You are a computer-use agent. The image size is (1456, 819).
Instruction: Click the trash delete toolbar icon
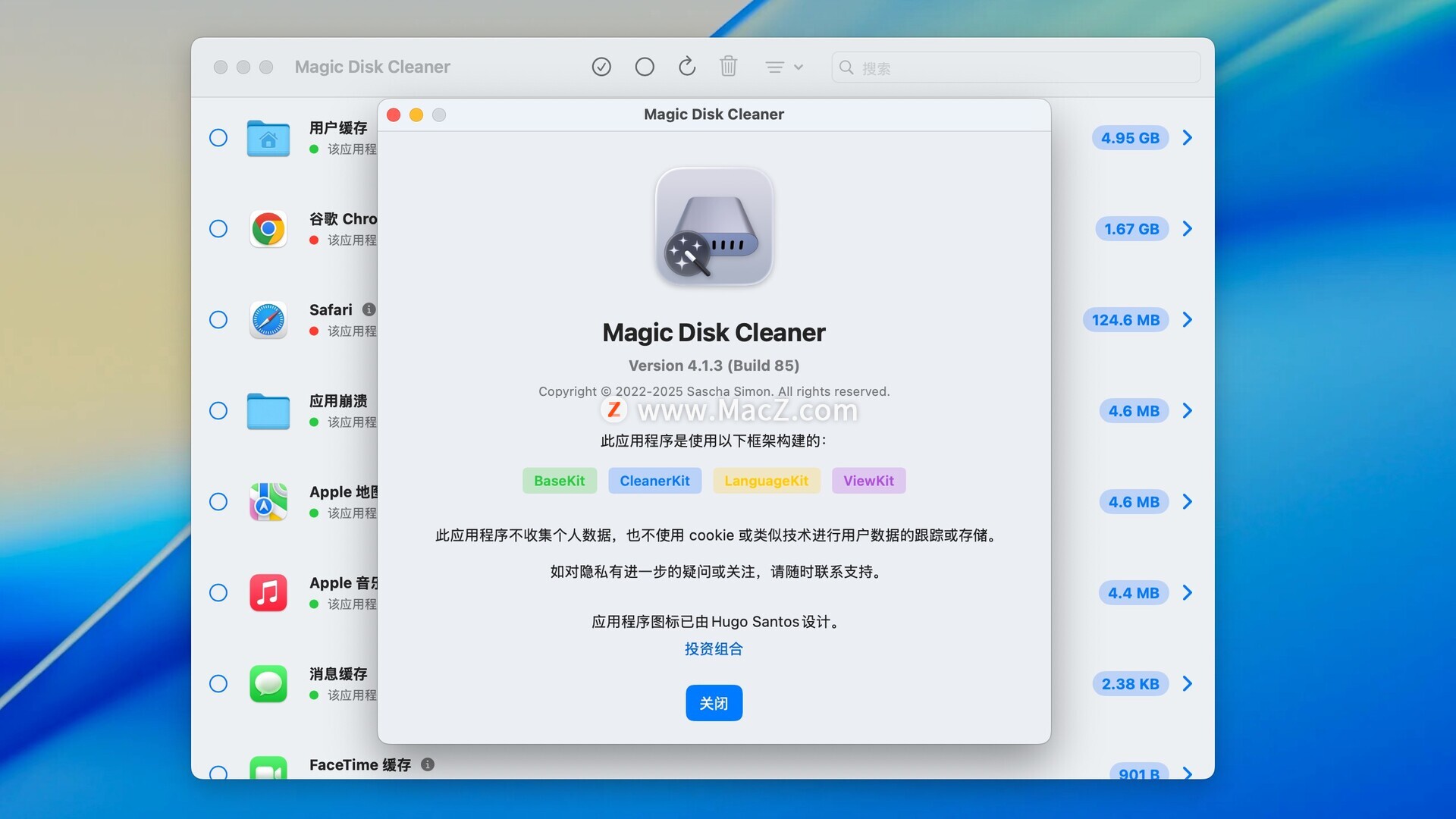[728, 67]
